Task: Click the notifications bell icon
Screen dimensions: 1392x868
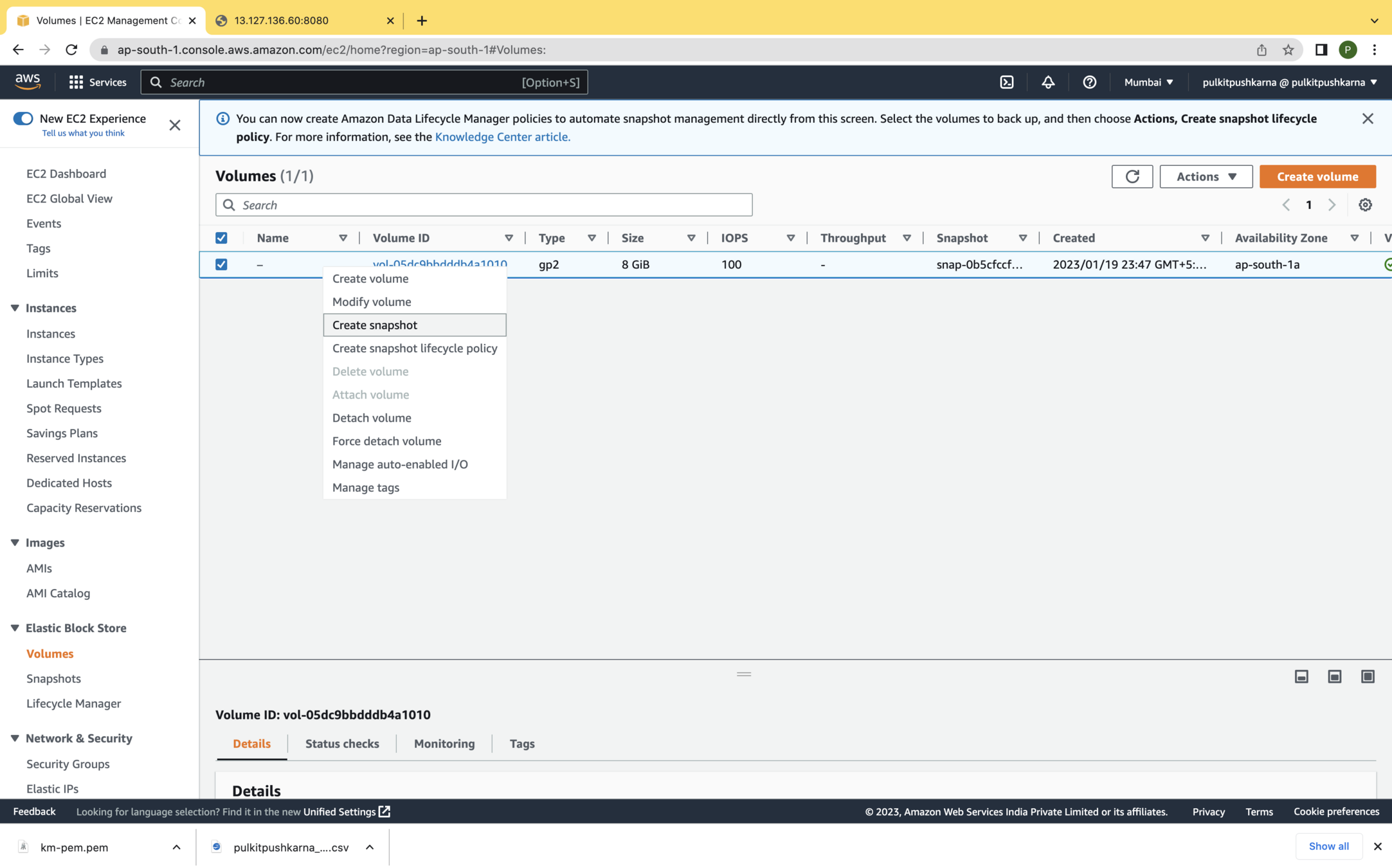Action: (x=1048, y=82)
